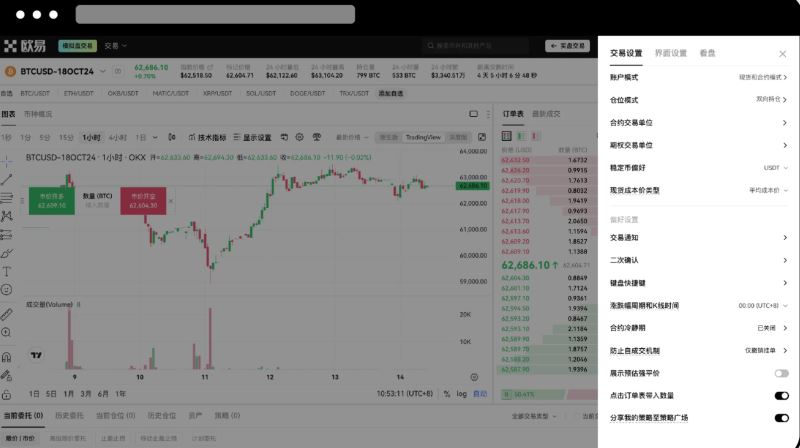Toggle the magnet snap tool
The height and width of the screenshot is (448, 800).
tap(7, 357)
